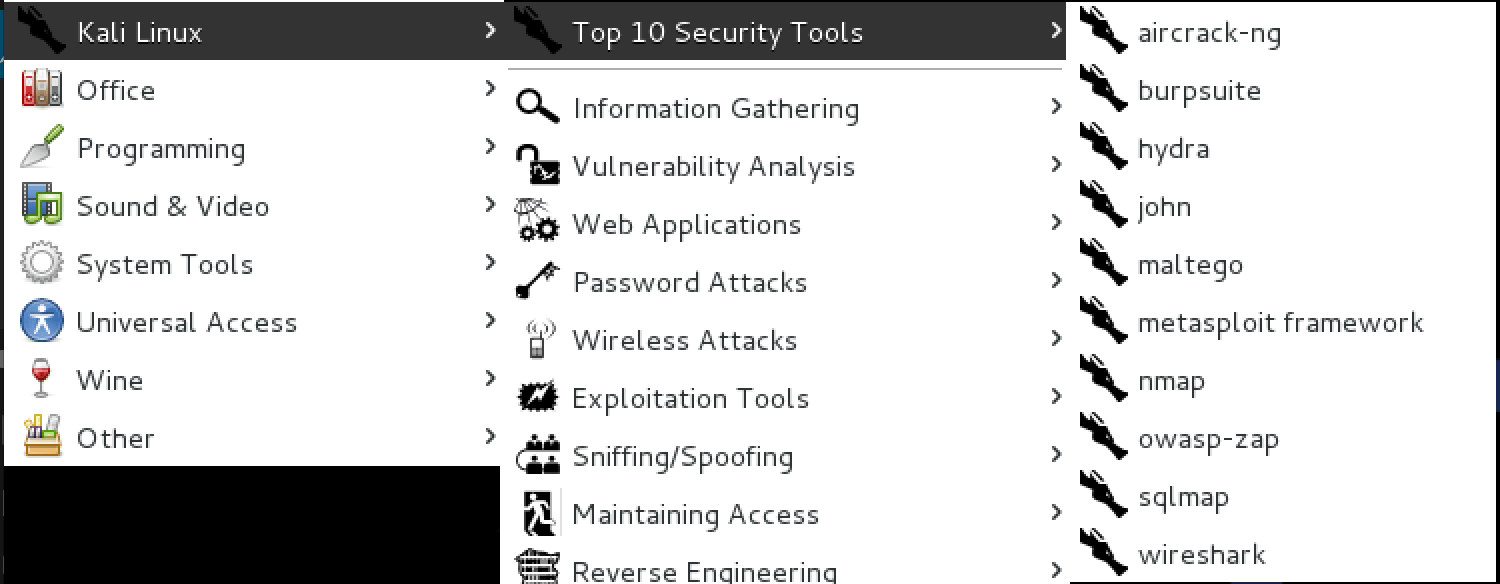Open the Sound & Video category

pos(173,207)
